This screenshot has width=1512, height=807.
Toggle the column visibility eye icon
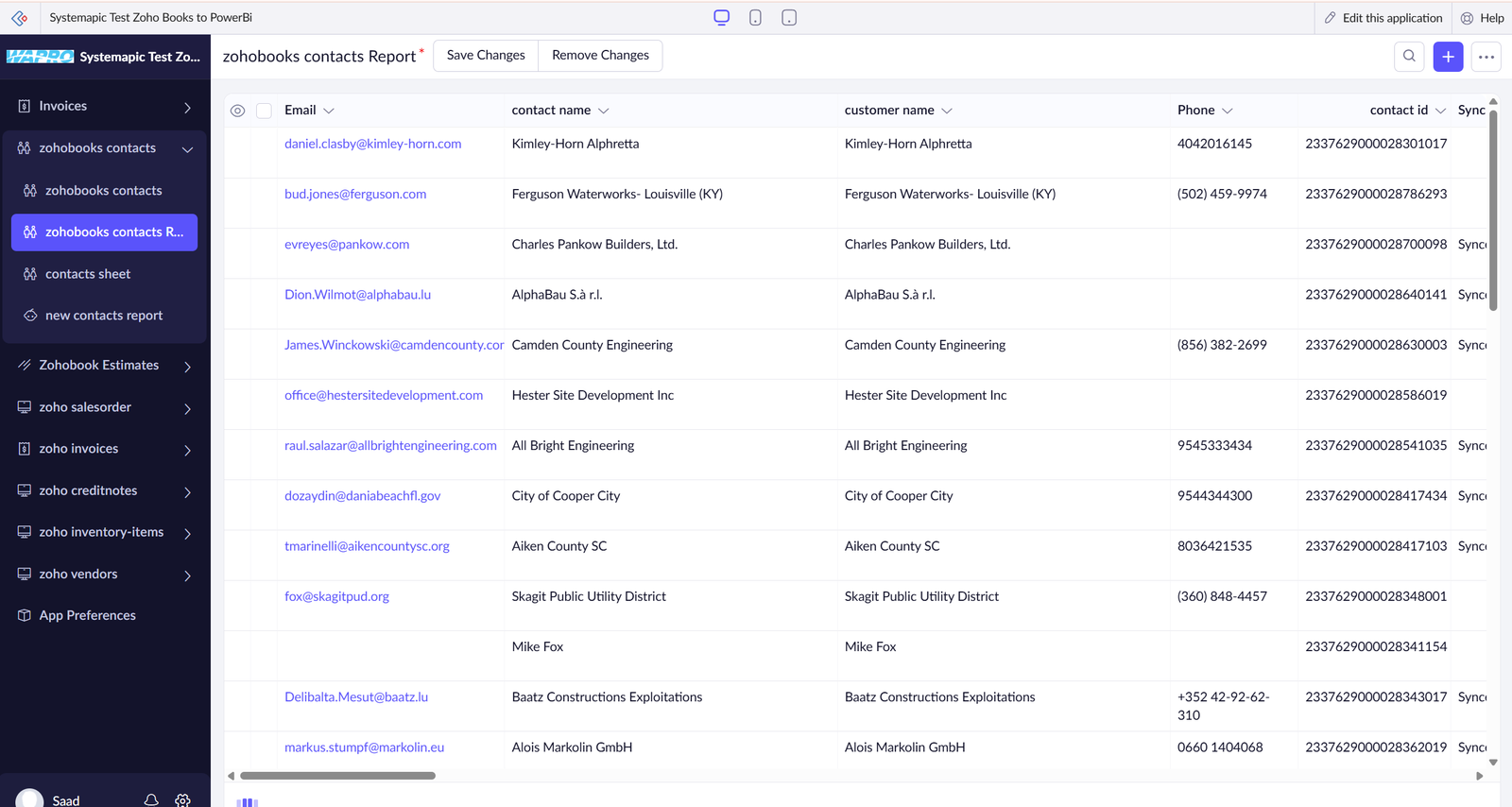point(238,111)
